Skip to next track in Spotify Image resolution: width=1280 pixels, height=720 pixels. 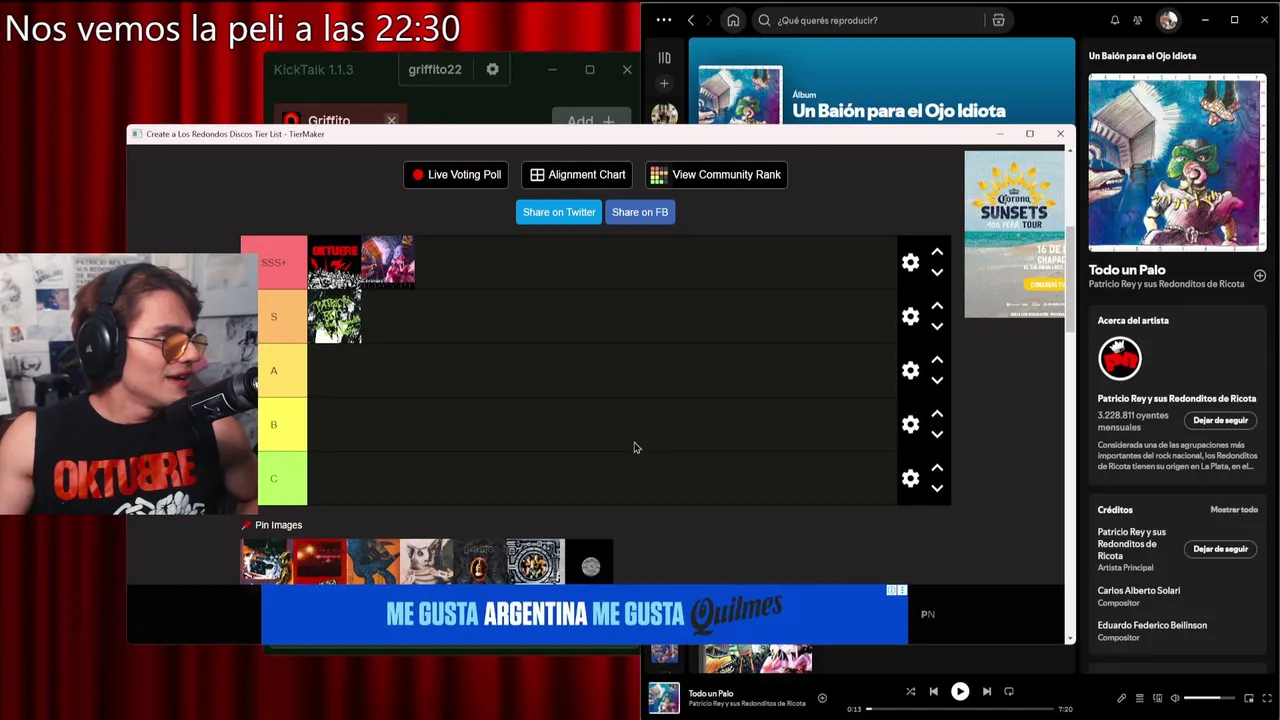pyautogui.click(x=987, y=691)
